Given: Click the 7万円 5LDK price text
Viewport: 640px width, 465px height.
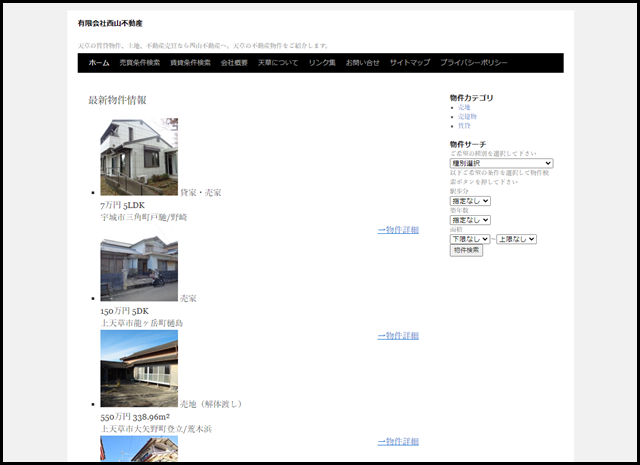Looking at the screenshot, I should click(x=122, y=205).
